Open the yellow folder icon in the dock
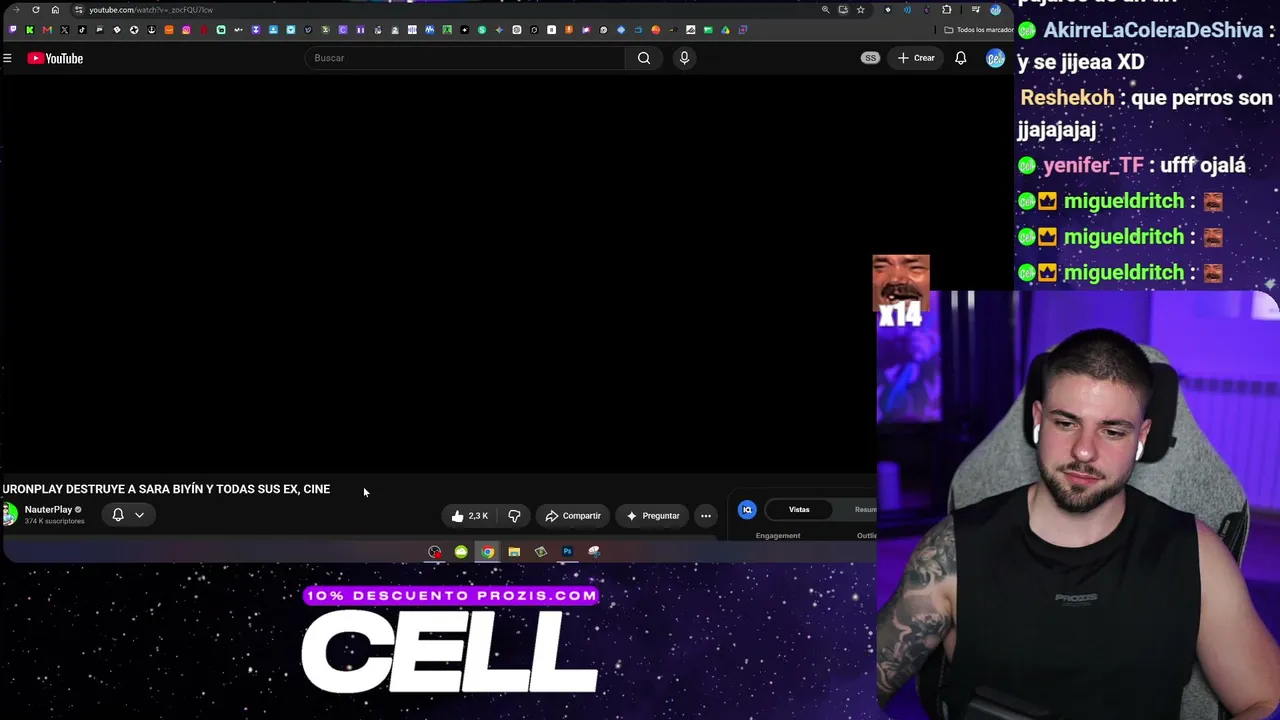This screenshot has height=720, width=1280. pos(514,552)
